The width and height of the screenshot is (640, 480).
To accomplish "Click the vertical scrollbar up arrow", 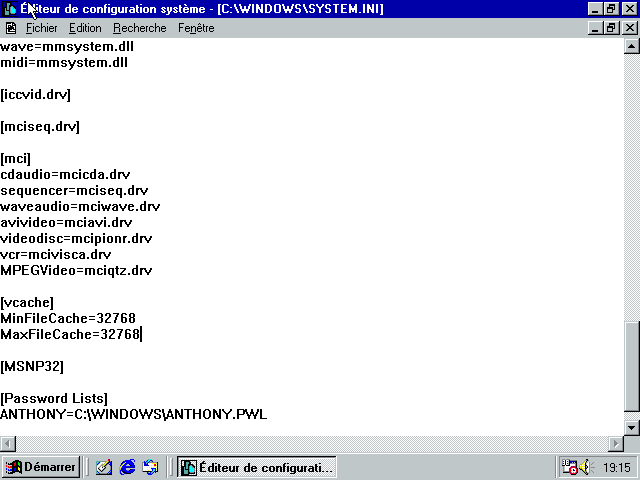I will click(631, 47).
